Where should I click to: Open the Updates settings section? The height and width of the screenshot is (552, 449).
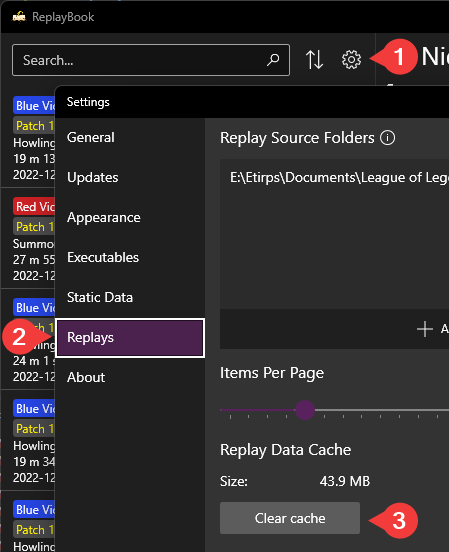coord(130,177)
